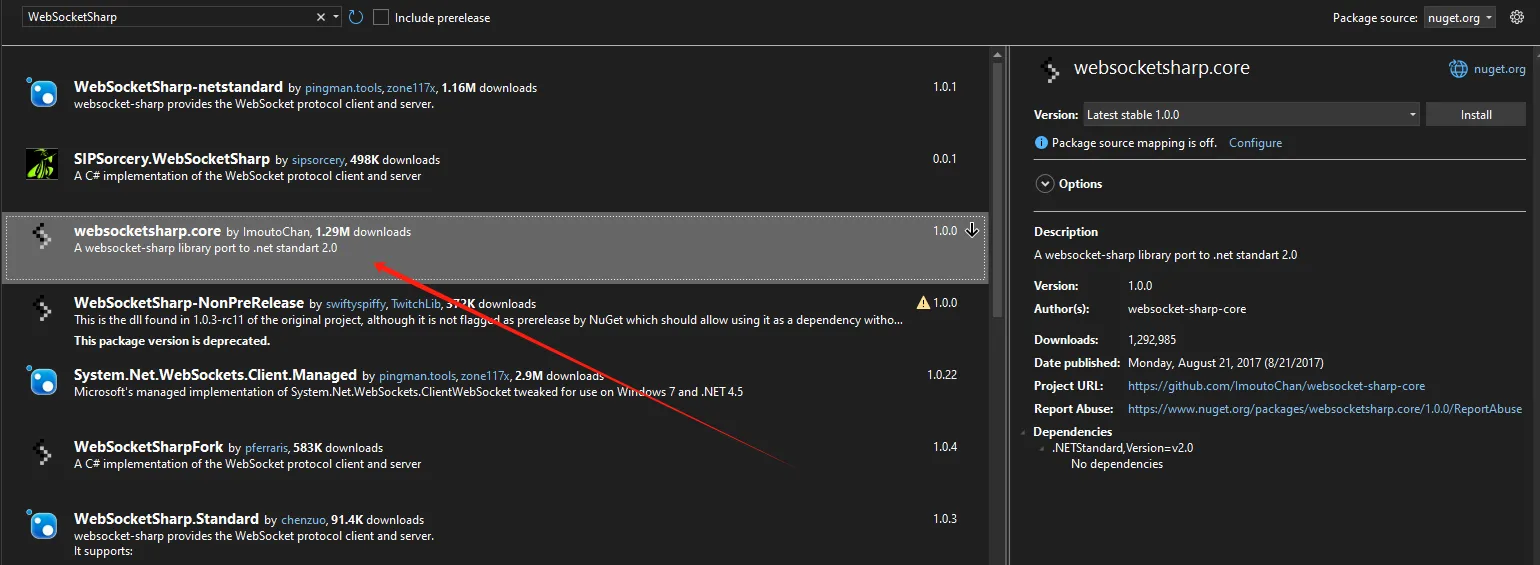Enable Include prerelease checkbox
This screenshot has width=1540, height=565.
pos(381,17)
